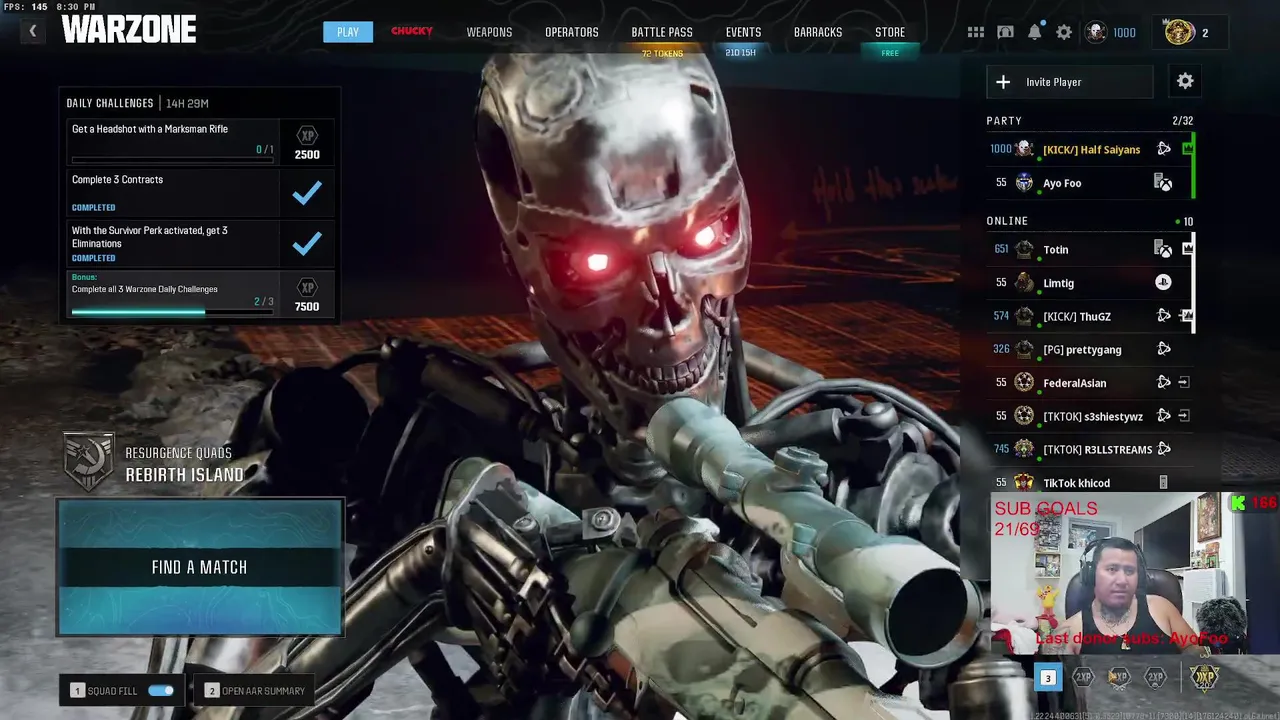
Task: Click the blue key 3 prompt icon
Action: (x=1047, y=678)
